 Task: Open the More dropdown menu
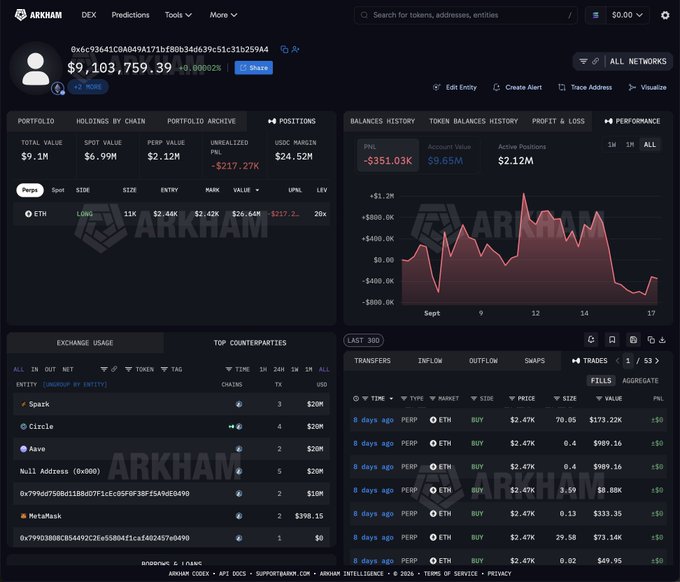coord(223,15)
